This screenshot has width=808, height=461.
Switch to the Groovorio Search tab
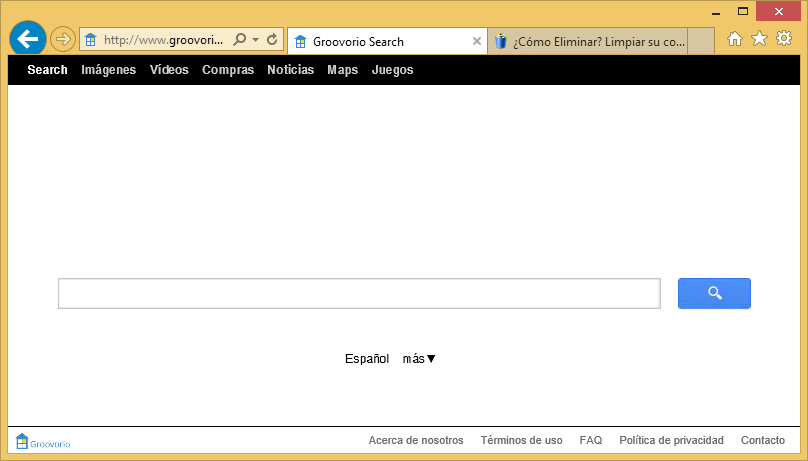386,42
